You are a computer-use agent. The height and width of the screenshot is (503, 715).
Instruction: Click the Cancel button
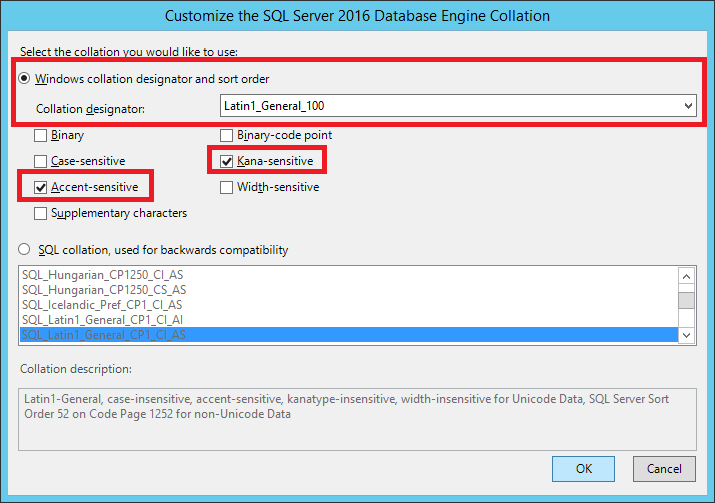(664, 468)
